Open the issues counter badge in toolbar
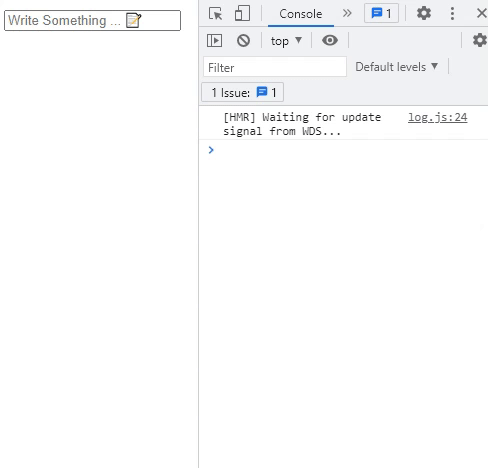The image size is (488, 468). [x=382, y=14]
